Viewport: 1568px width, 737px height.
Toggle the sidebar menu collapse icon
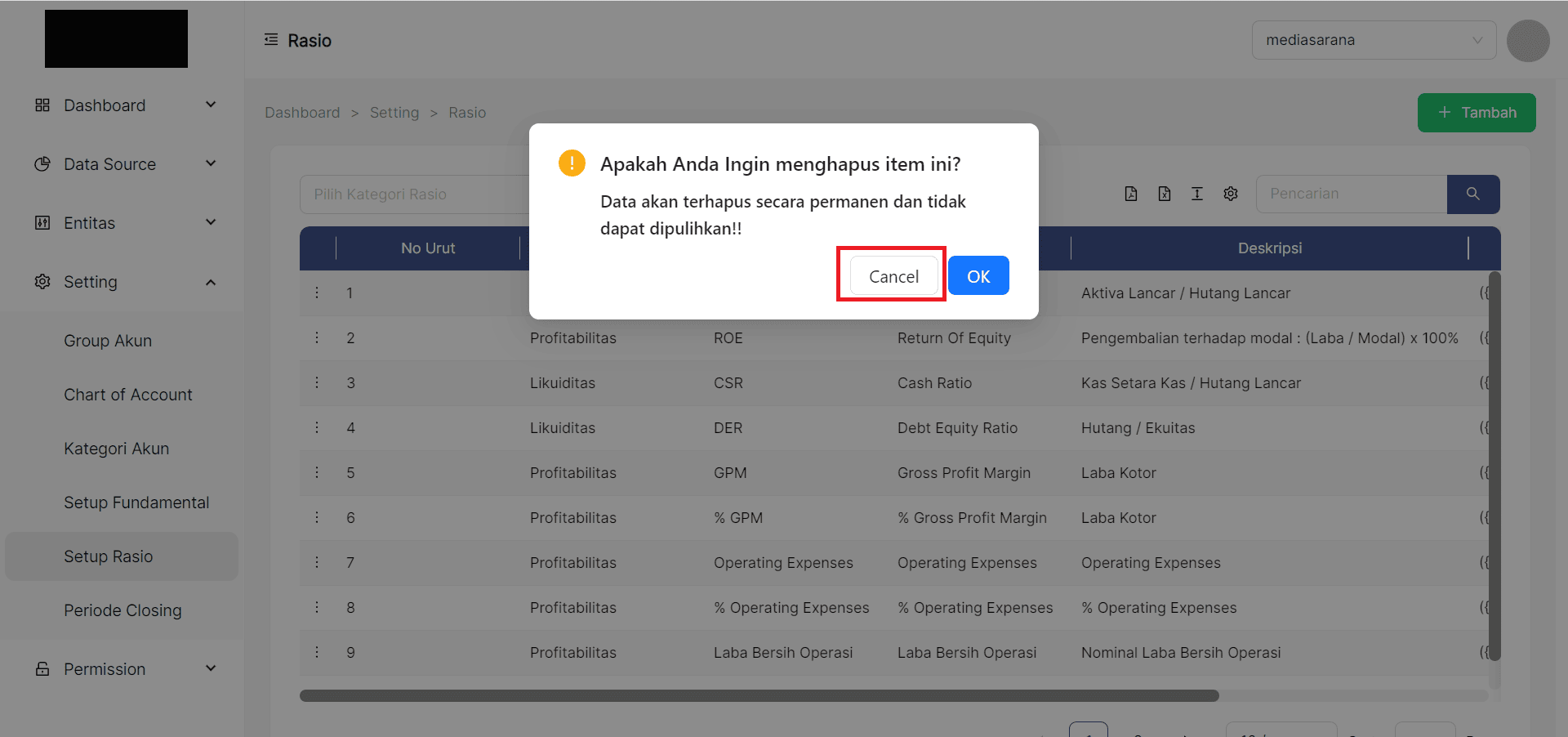pos(271,40)
